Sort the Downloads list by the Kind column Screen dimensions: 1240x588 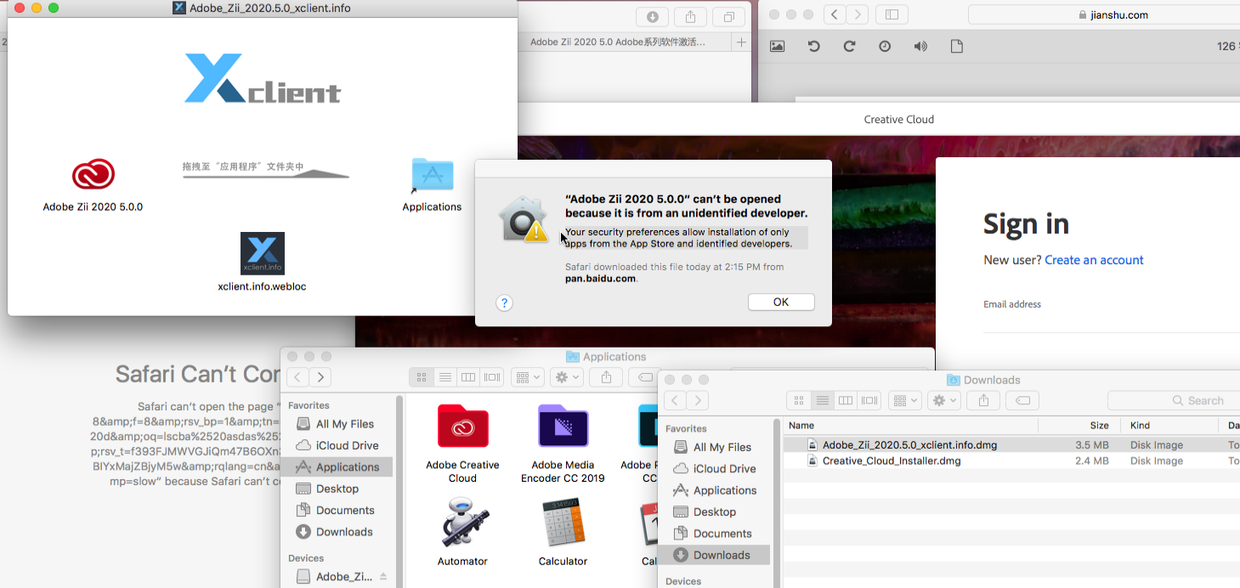1172,425
